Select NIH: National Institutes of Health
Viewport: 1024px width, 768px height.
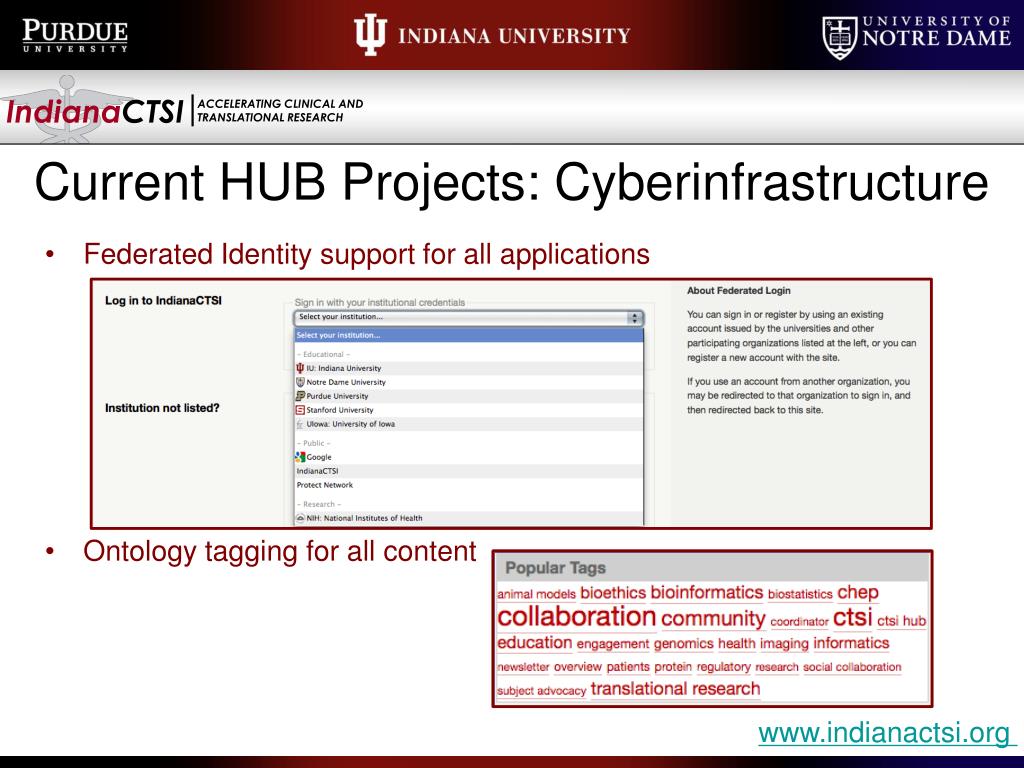pos(468,518)
